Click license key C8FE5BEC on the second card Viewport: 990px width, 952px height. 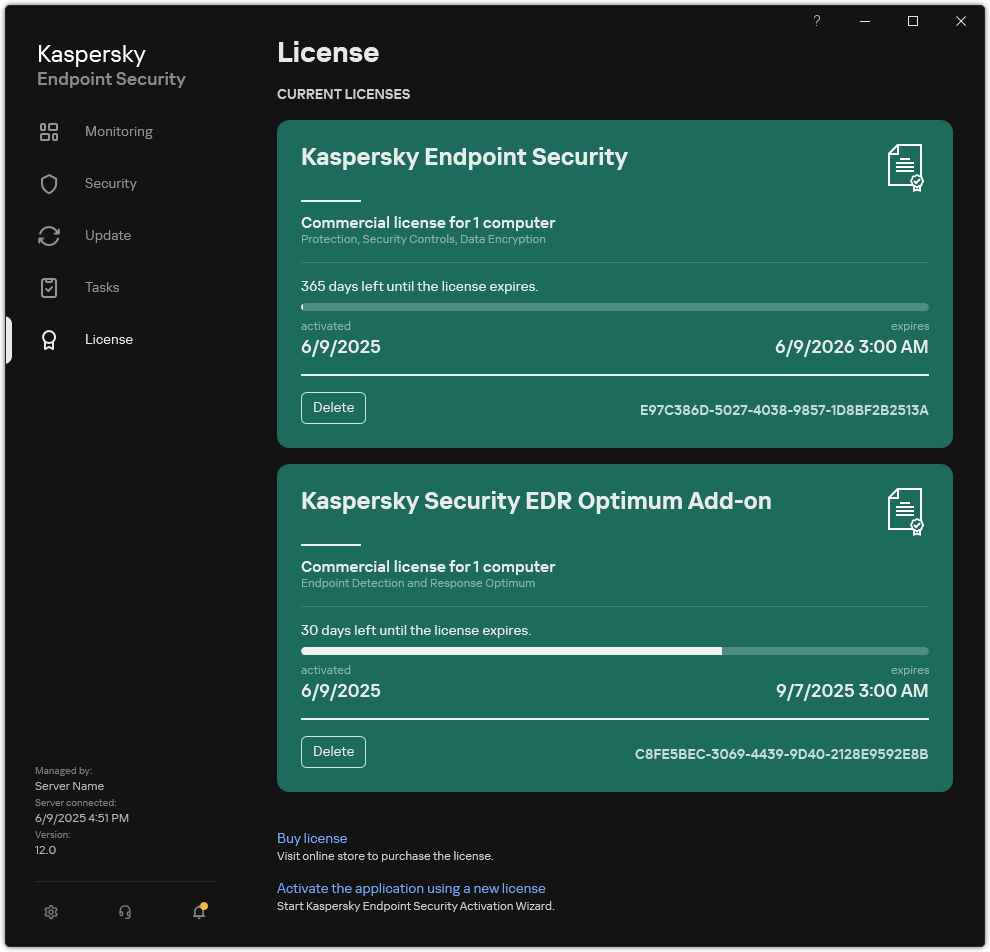coord(780,754)
